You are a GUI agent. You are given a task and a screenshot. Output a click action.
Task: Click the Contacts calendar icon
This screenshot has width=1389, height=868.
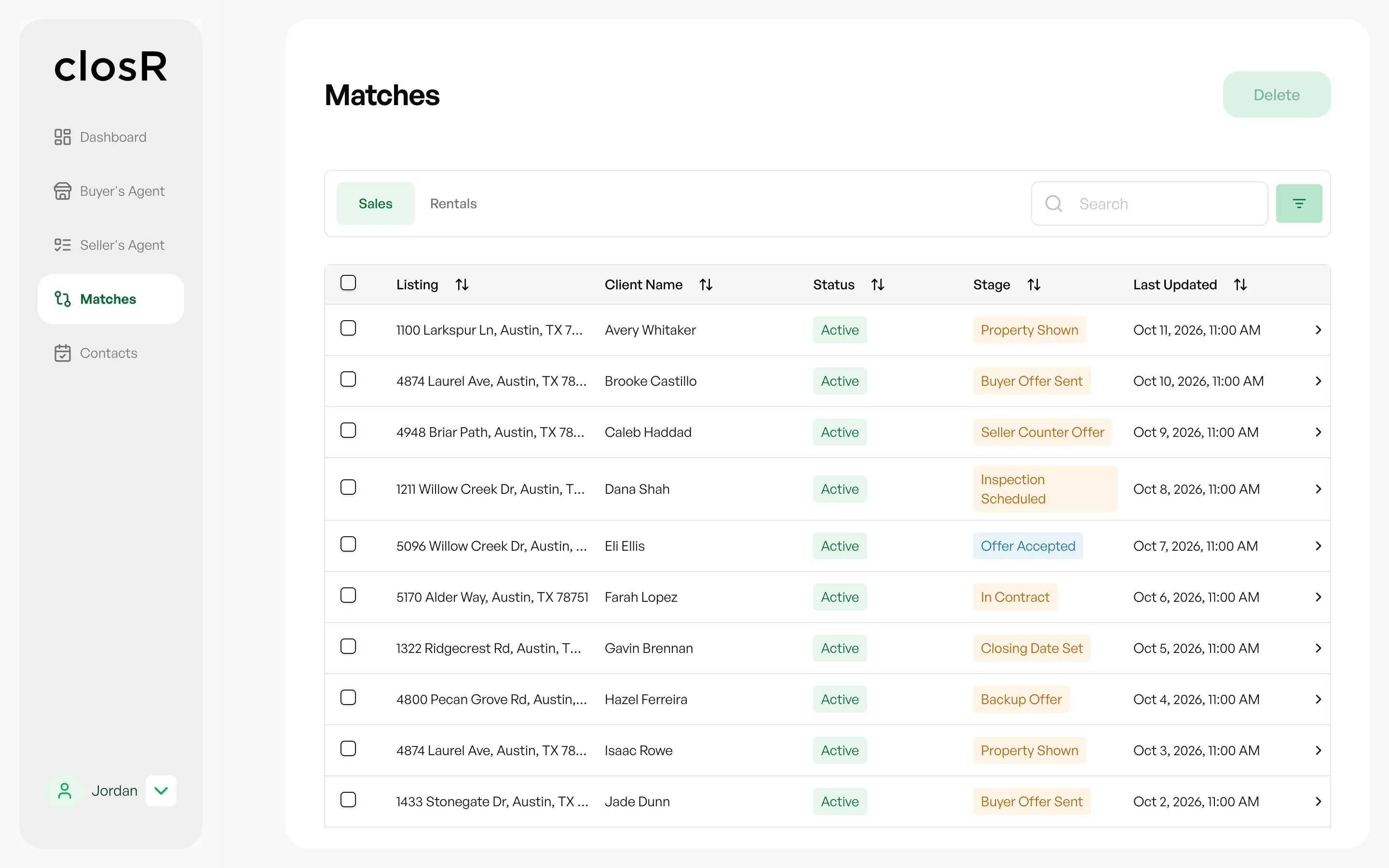63,353
